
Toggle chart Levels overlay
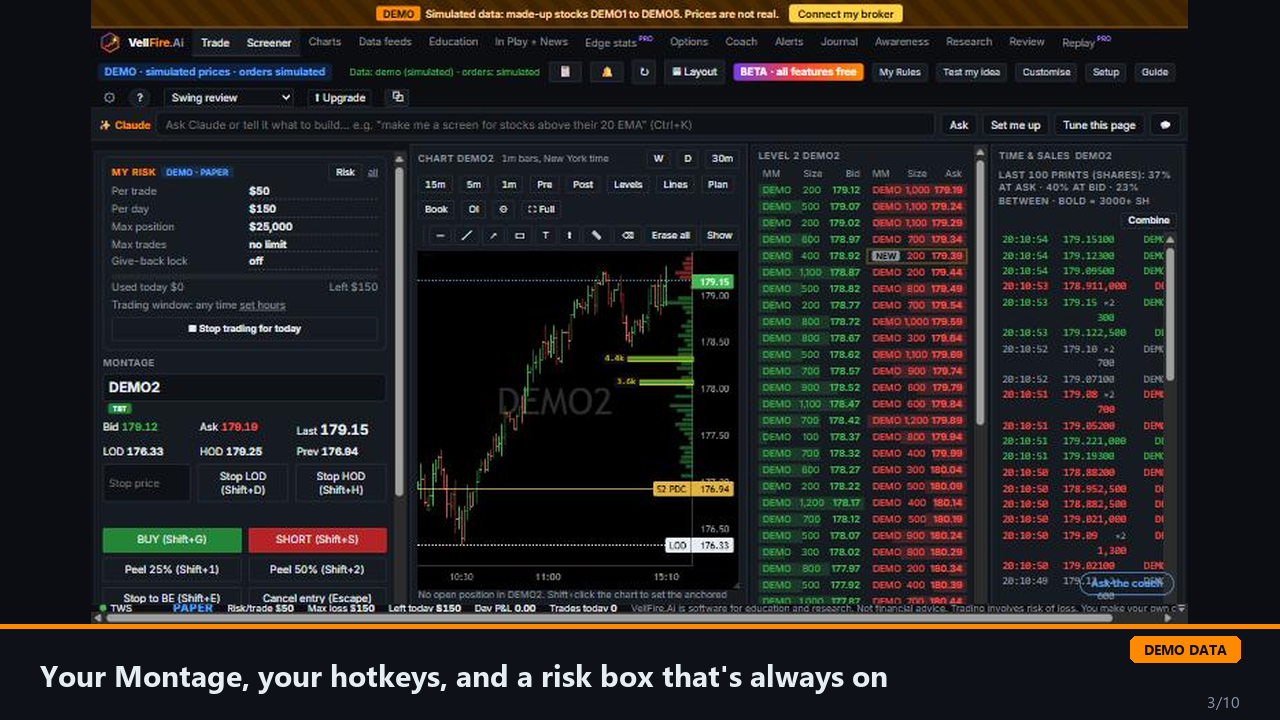628,184
